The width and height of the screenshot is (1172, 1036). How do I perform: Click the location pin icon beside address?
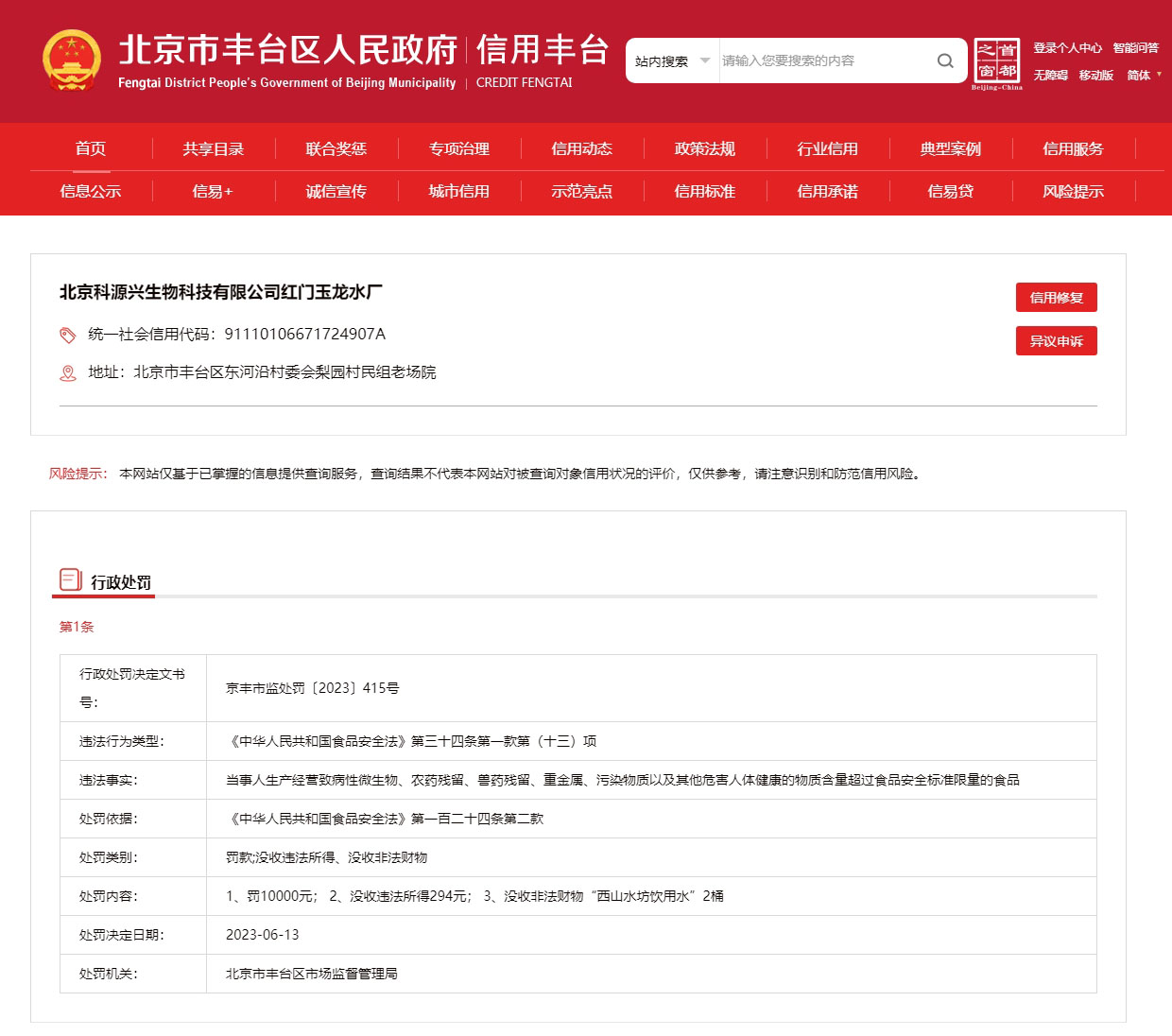tap(68, 372)
